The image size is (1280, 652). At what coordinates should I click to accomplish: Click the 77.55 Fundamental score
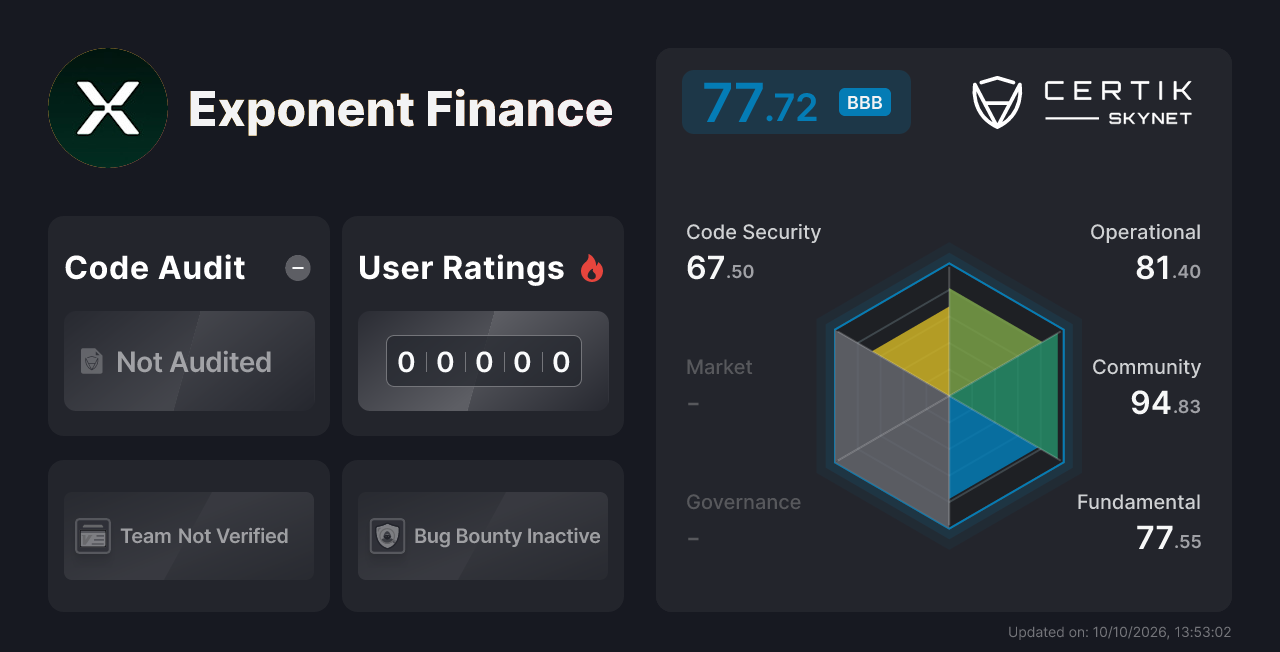1168,538
